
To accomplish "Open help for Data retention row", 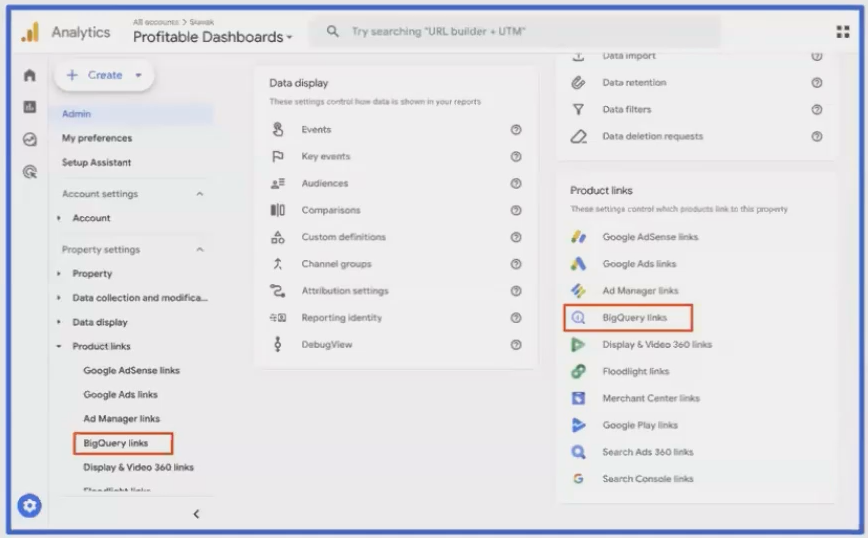I will pyautogui.click(x=817, y=82).
